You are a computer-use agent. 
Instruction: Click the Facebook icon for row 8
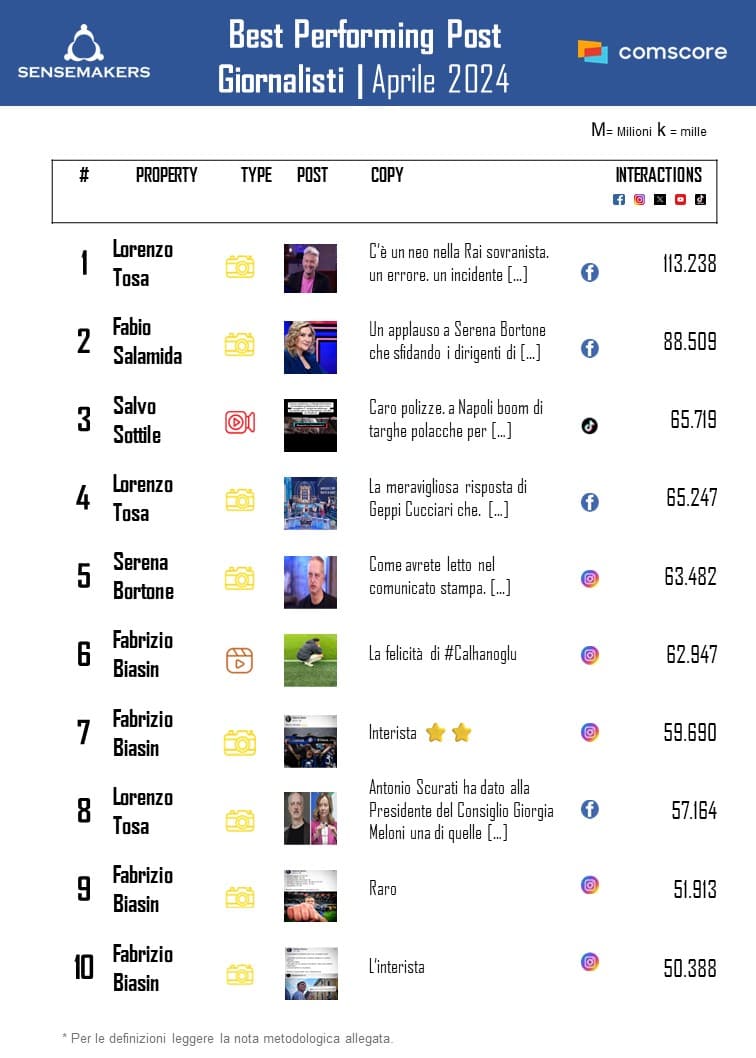tap(590, 809)
